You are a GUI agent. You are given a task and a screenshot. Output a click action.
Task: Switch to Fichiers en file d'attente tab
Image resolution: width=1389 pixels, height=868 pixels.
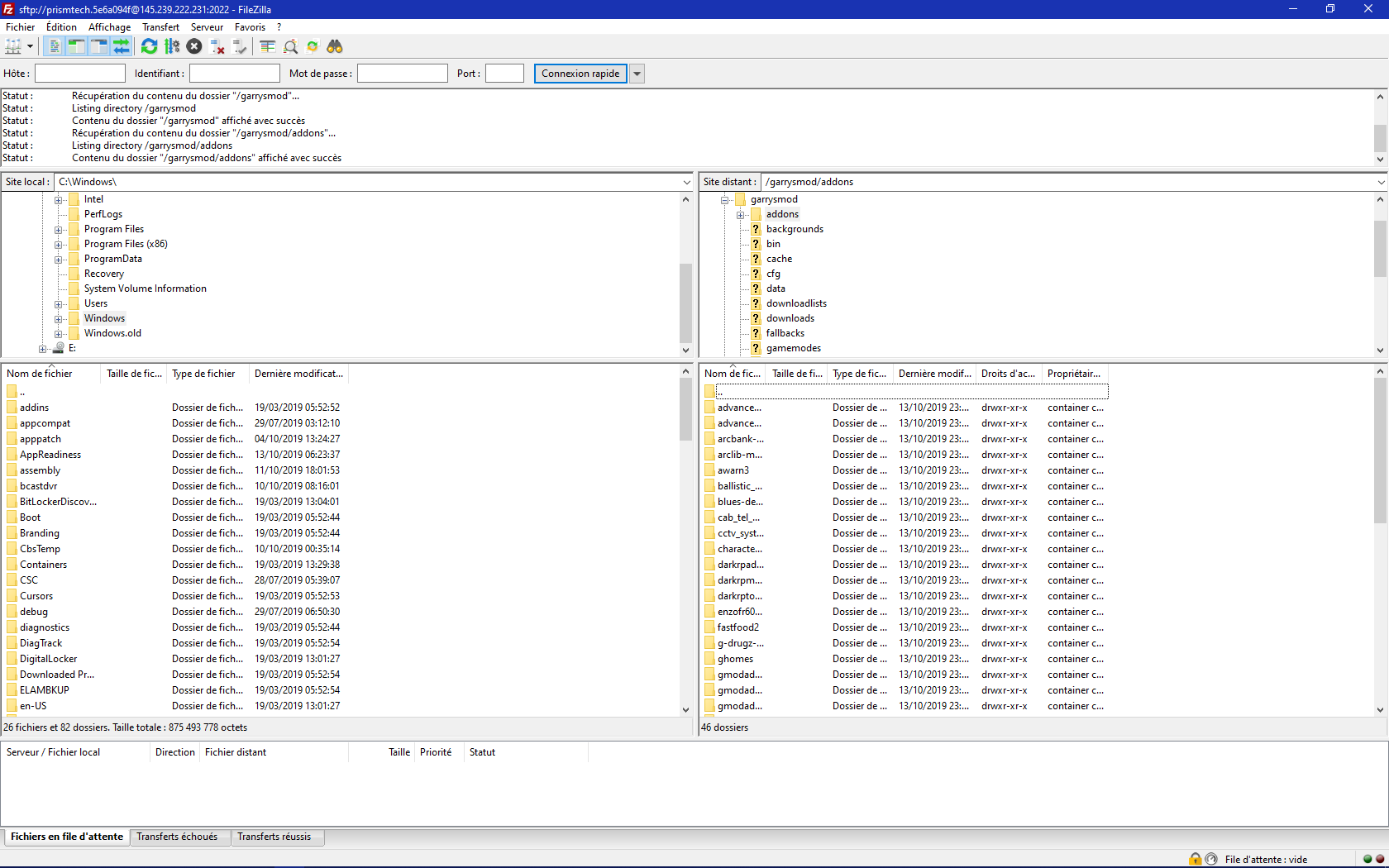click(x=67, y=837)
